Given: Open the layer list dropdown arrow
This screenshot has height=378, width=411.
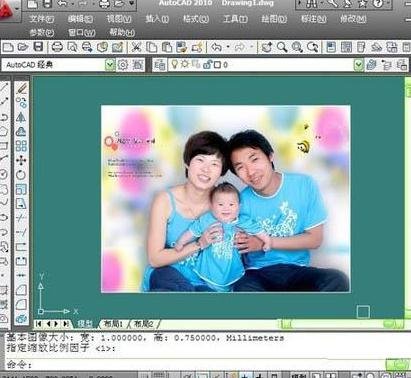Looking at the screenshot, I should click(358, 65).
